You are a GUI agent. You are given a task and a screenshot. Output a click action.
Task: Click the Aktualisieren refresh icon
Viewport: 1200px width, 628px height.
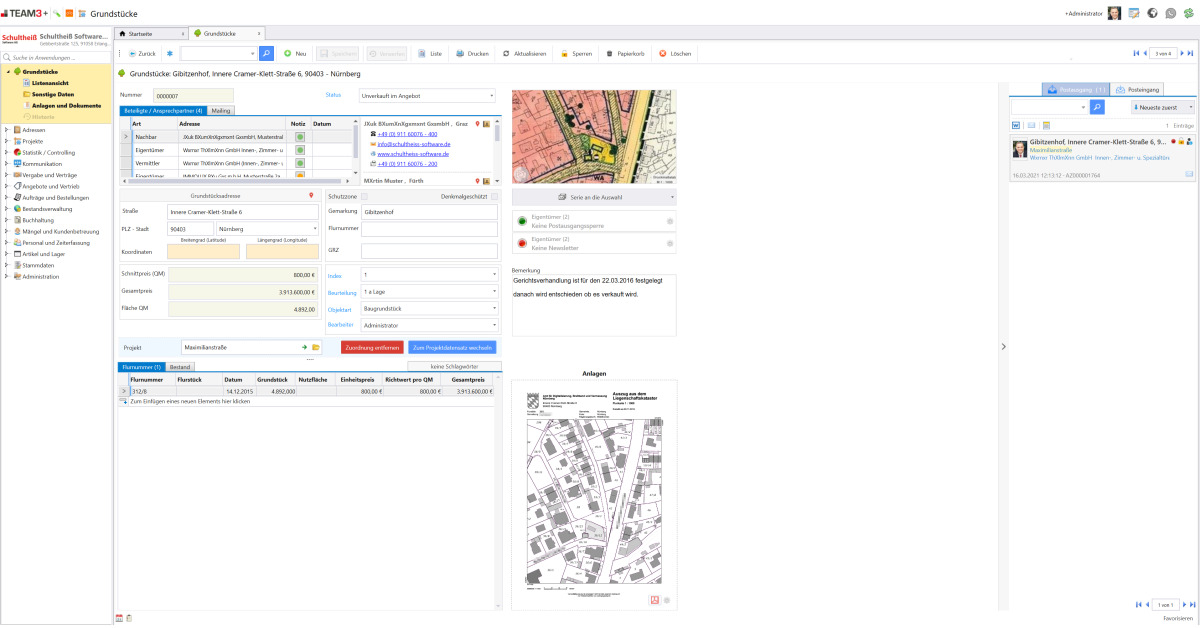pos(506,53)
